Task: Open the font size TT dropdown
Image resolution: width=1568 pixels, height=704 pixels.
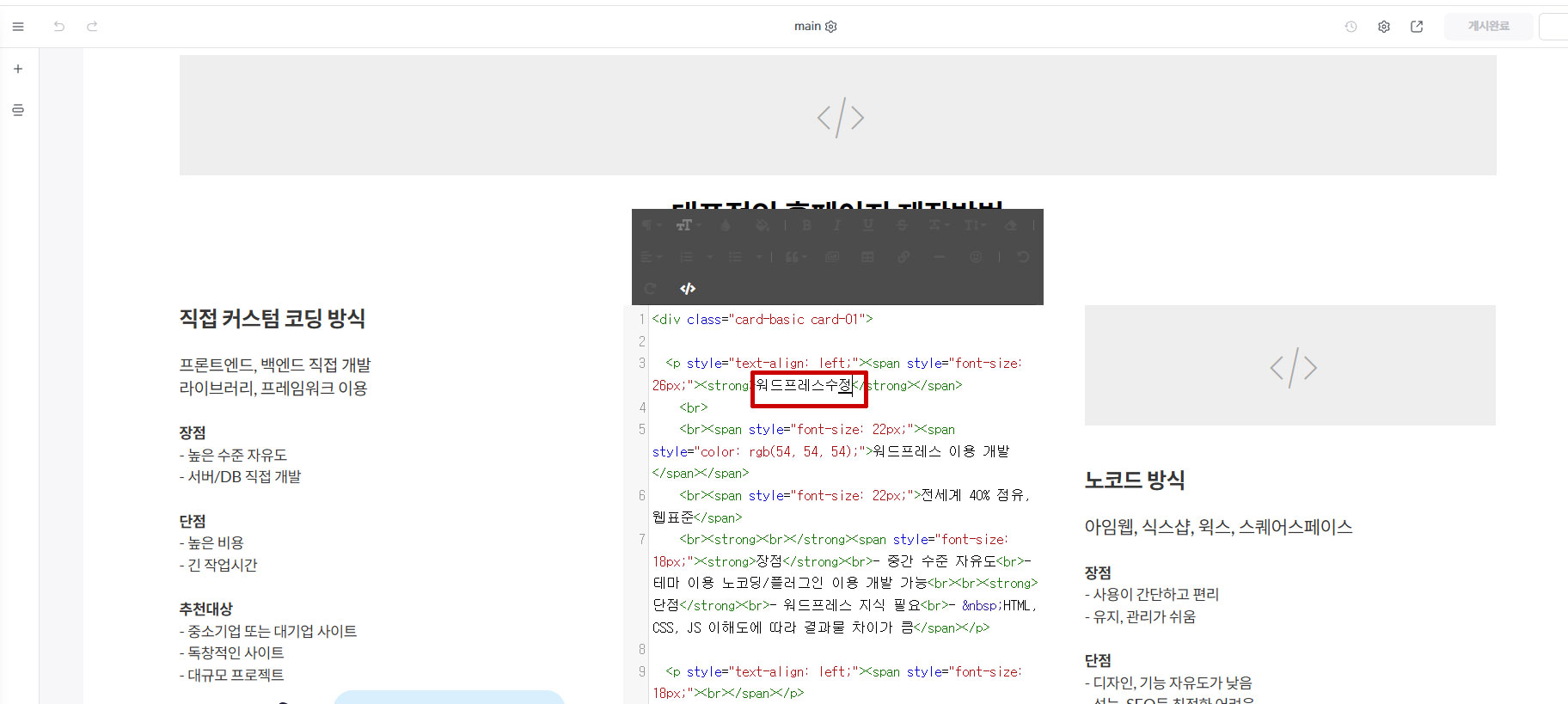Action: [688, 225]
